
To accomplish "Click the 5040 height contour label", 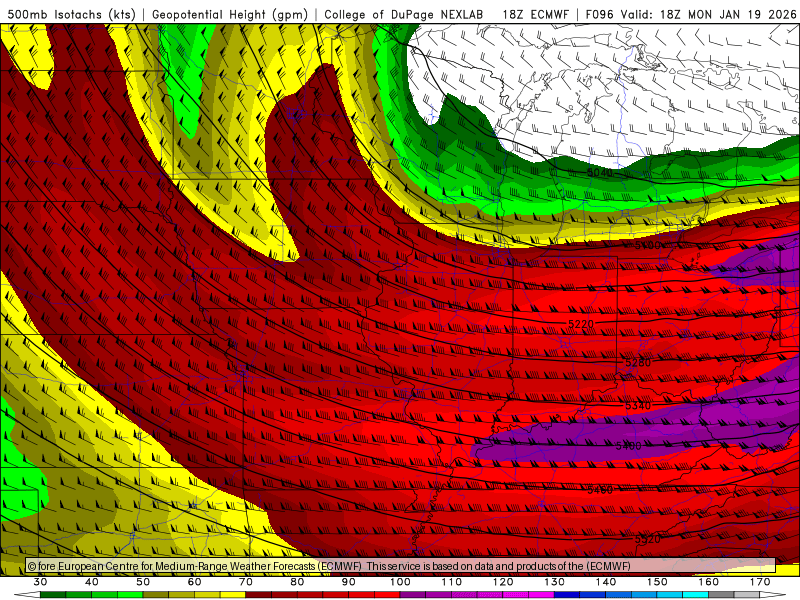I will point(599,173).
